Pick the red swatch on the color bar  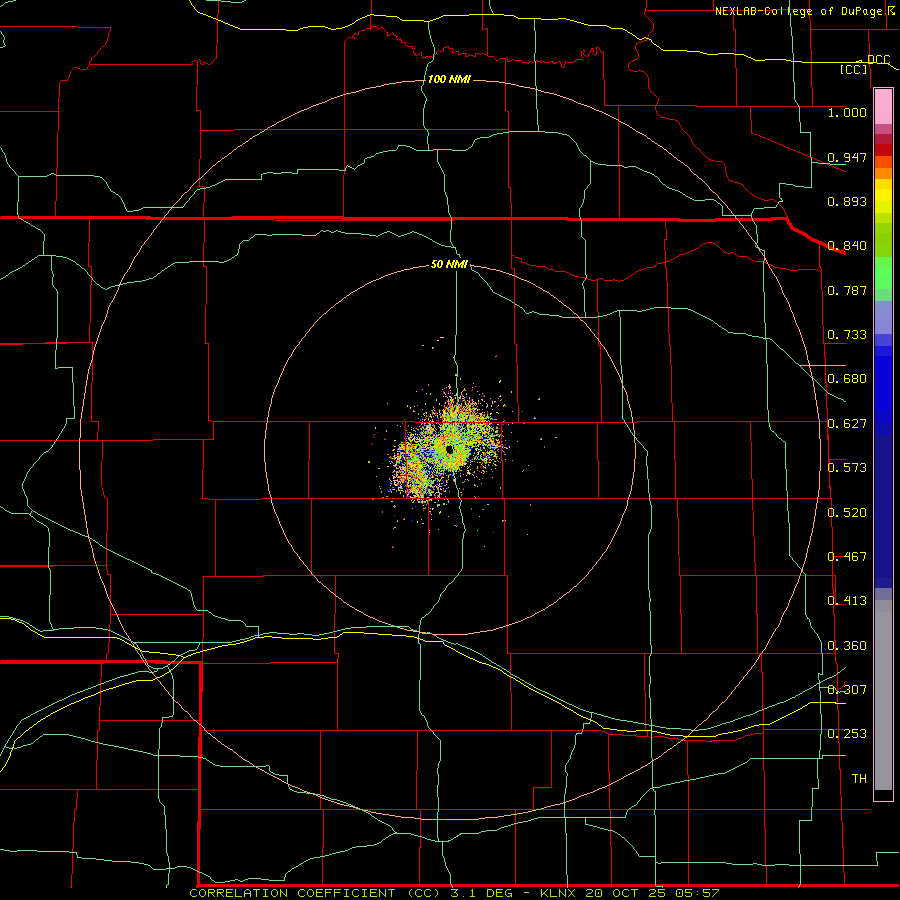pyautogui.click(x=883, y=149)
